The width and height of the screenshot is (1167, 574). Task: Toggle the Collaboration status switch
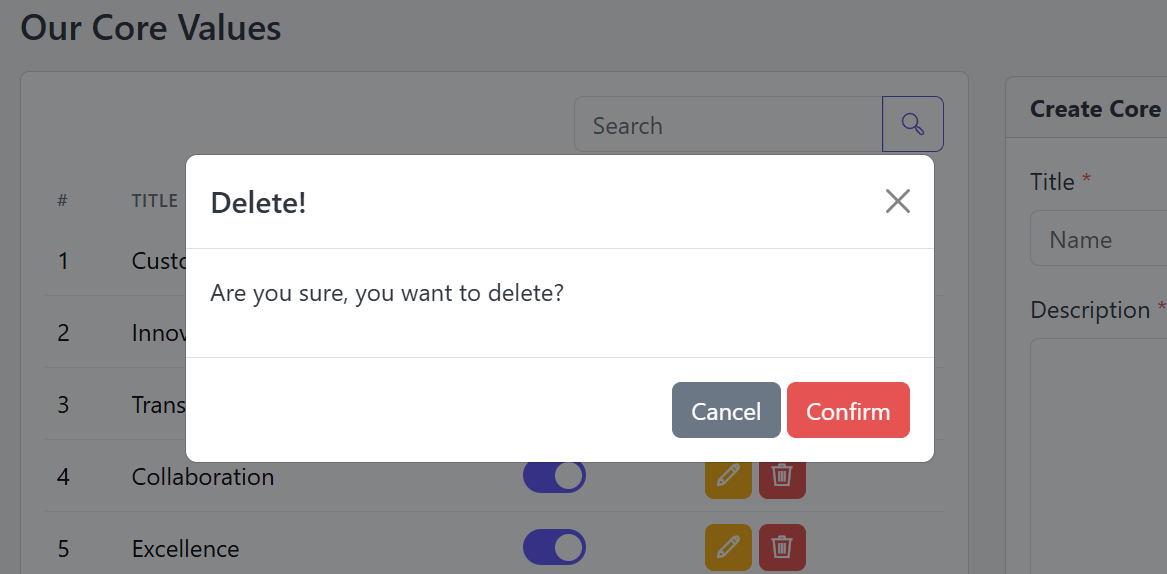point(554,476)
